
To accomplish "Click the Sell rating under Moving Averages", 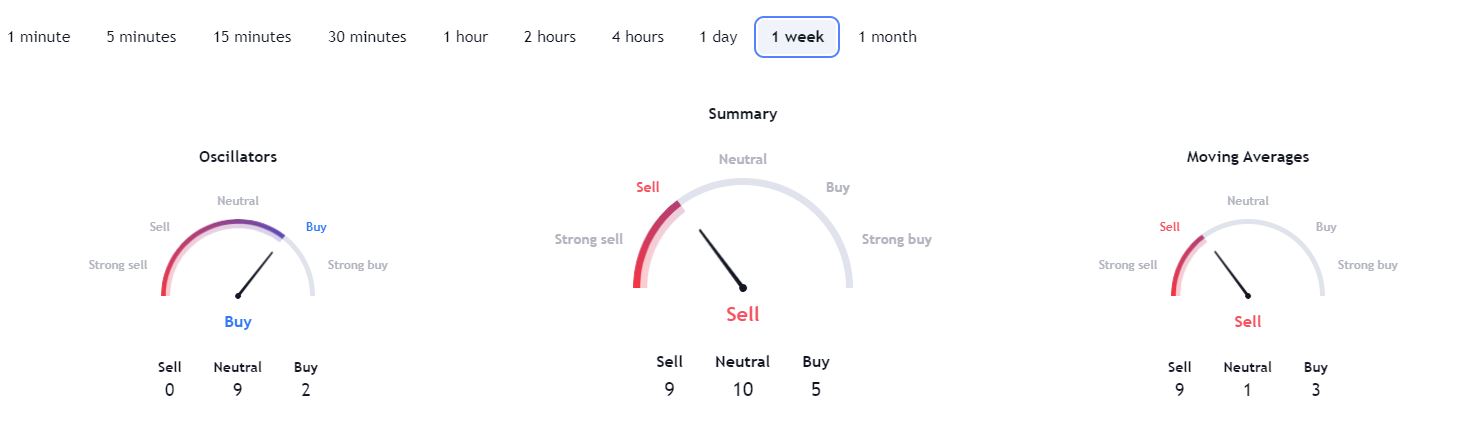I will 1248,322.
